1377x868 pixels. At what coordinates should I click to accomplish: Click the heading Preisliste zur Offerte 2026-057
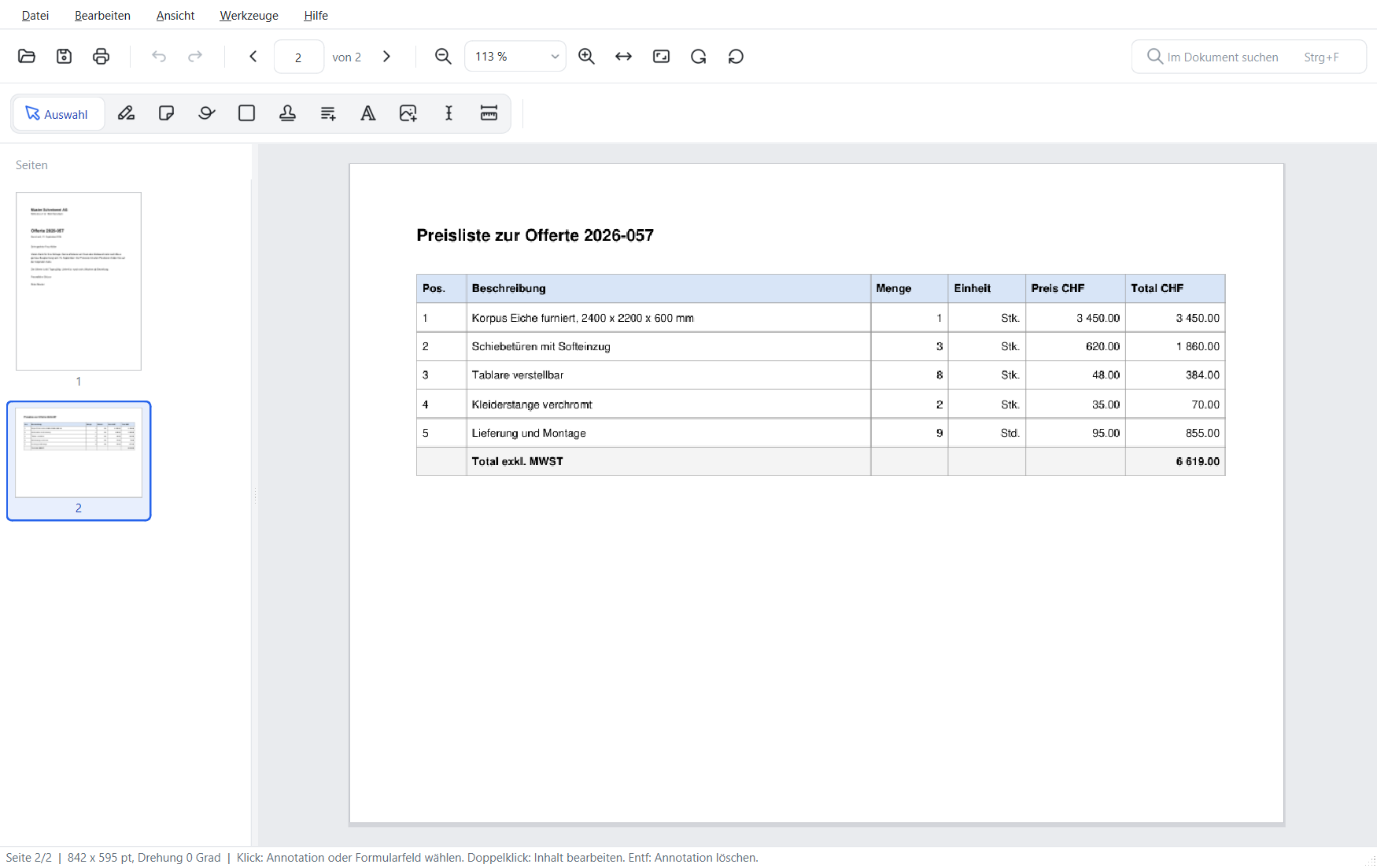tap(535, 235)
